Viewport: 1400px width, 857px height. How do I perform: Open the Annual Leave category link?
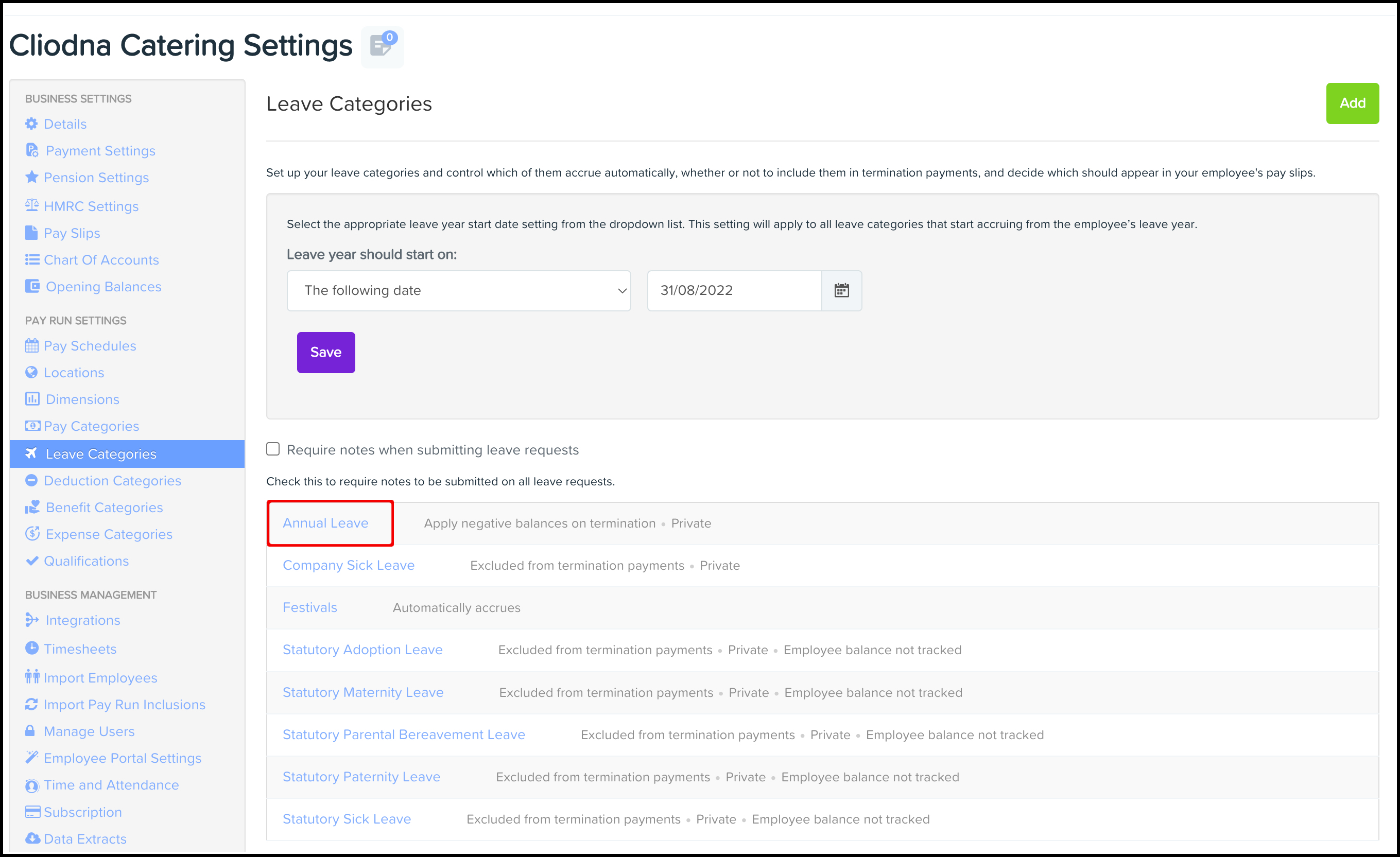tap(325, 523)
